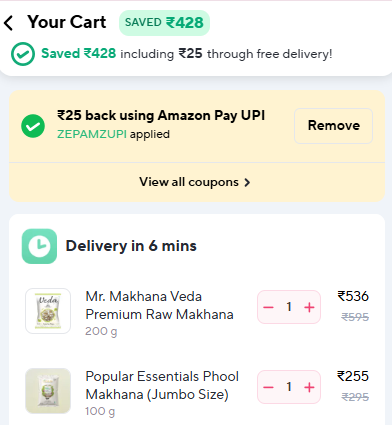
Task: Click the ₹536 price of Mr. Makhana
Action: [x=353, y=296]
